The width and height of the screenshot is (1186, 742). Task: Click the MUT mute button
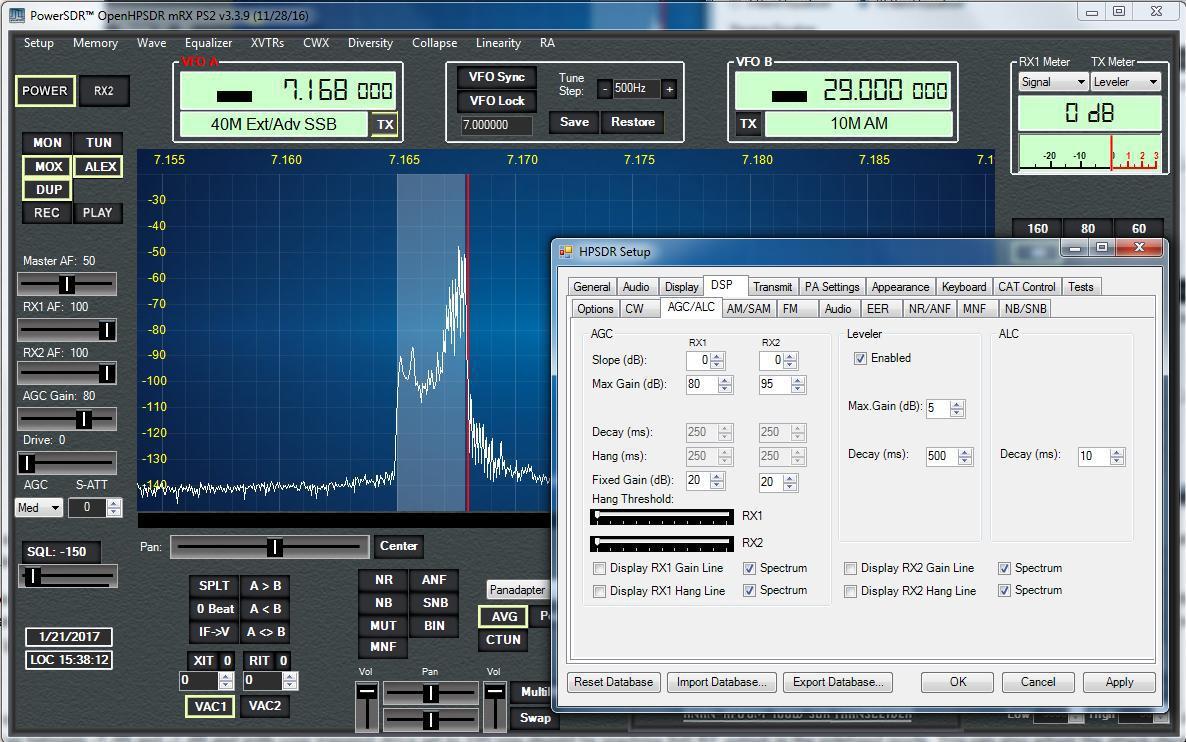383,626
